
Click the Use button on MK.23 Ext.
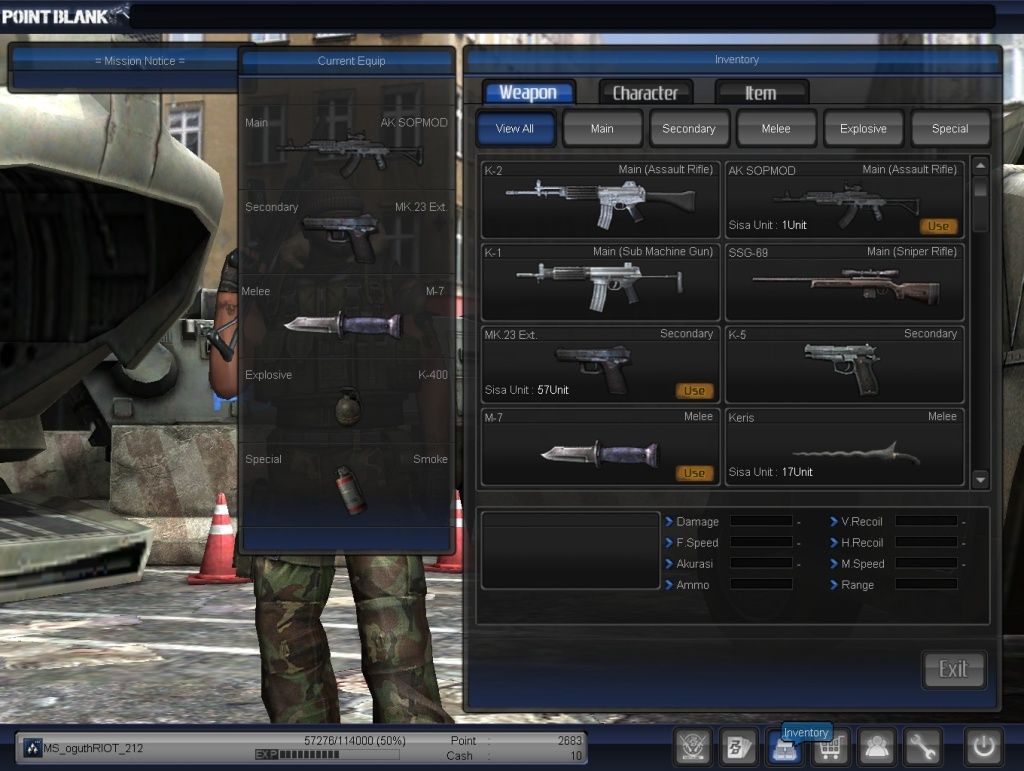pyautogui.click(x=694, y=390)
